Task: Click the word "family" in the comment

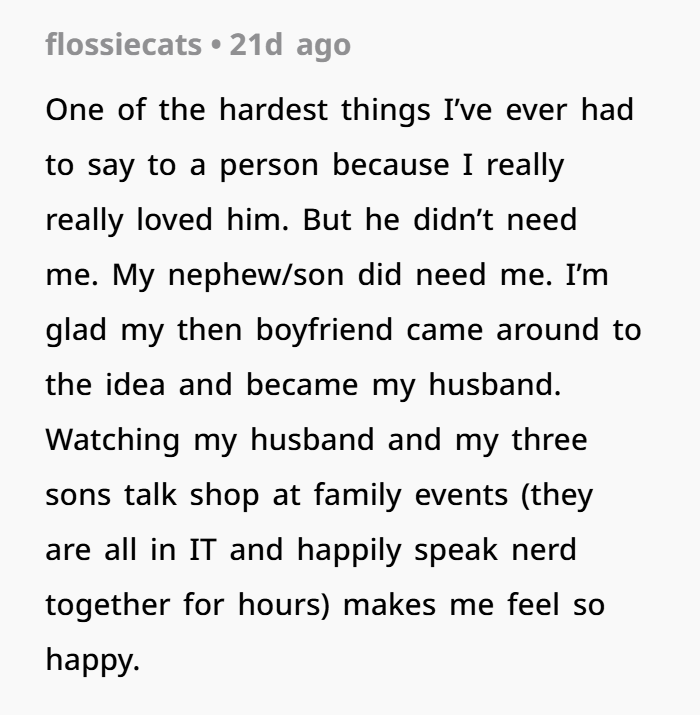Action: (x=358, y=496)
